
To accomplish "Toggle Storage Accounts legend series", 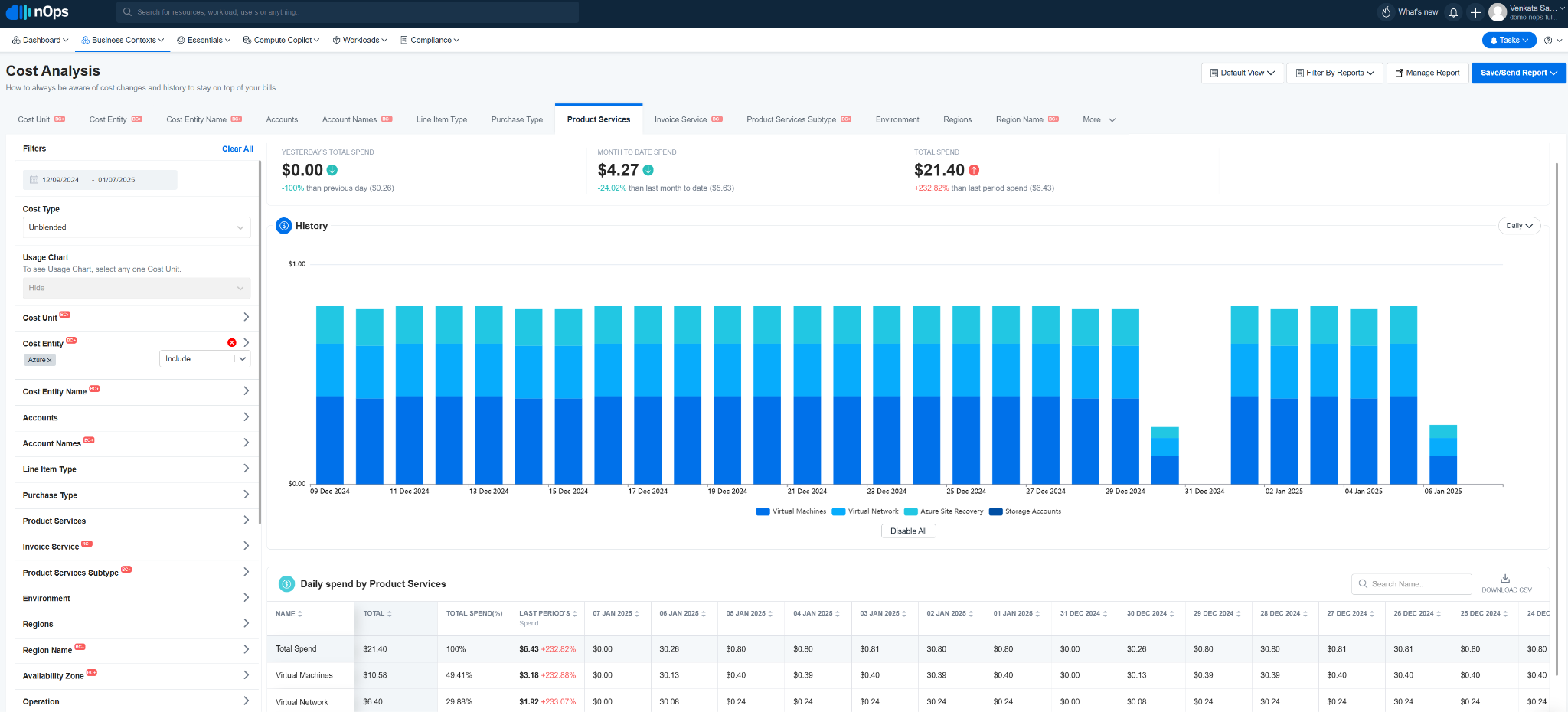I will click(1025, 511).
